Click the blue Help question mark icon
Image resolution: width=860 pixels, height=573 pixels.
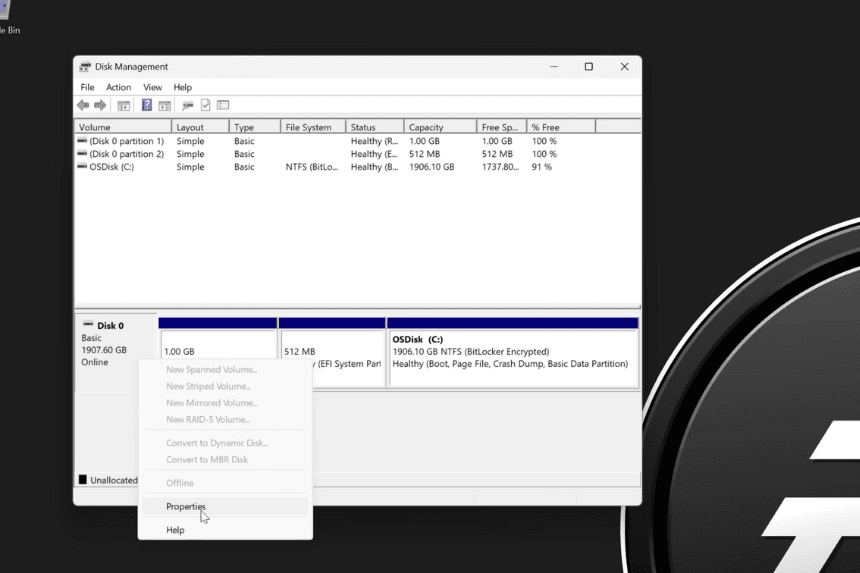click(x=147, y=106)
